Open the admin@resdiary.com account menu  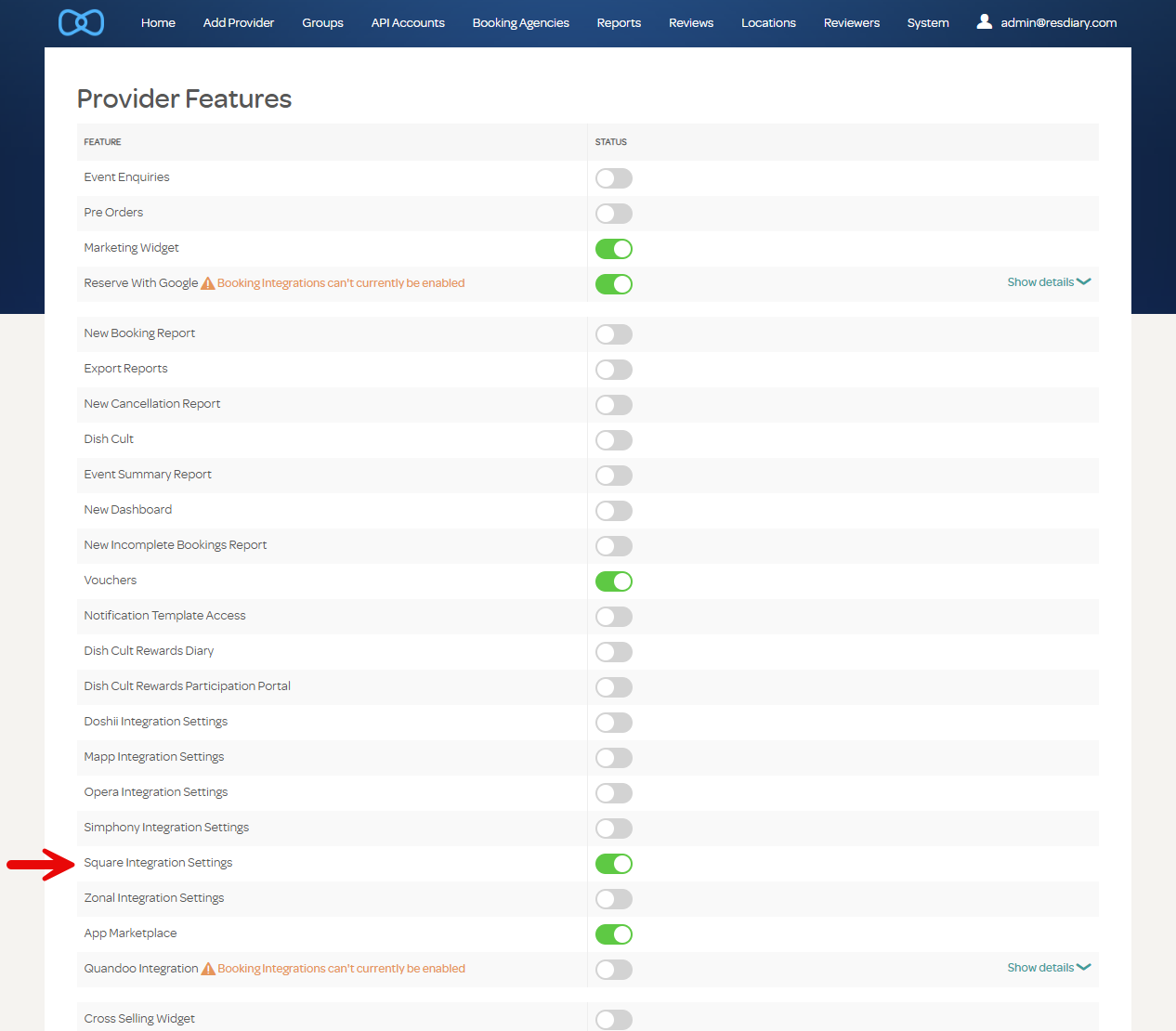[x=1059, y=22]
